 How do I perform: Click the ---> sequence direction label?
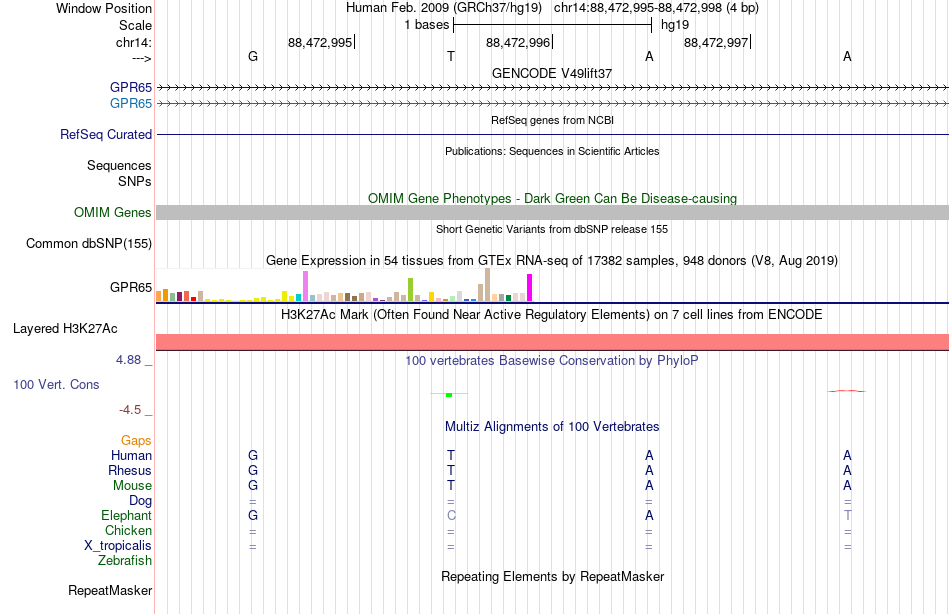[x=142, y=58]
